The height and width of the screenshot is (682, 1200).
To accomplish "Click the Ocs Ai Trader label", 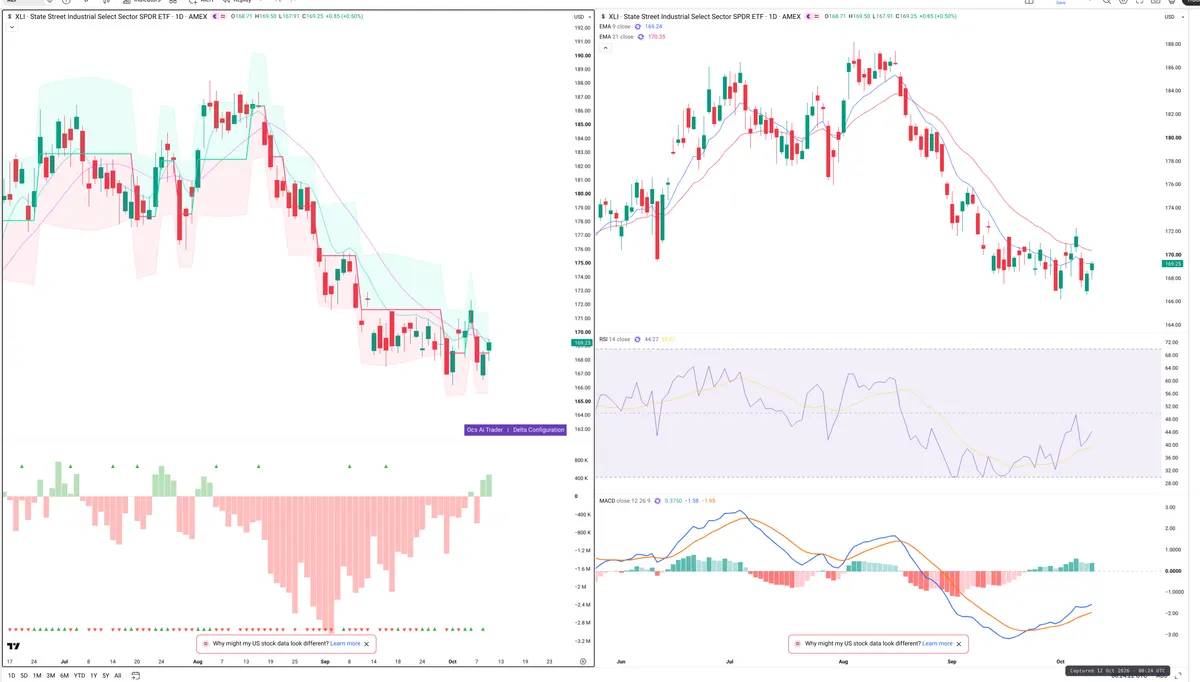I will pos(485,429).
